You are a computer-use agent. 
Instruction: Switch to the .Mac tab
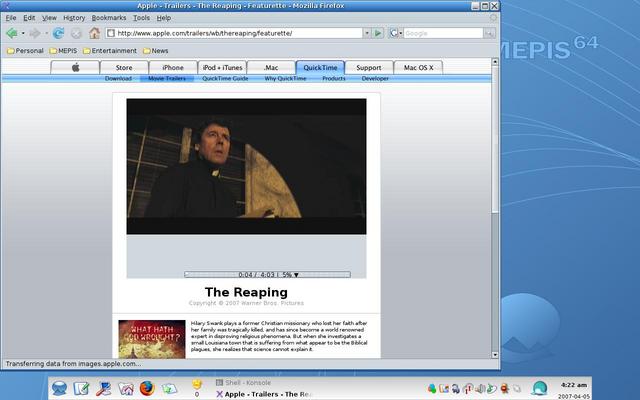271,67
